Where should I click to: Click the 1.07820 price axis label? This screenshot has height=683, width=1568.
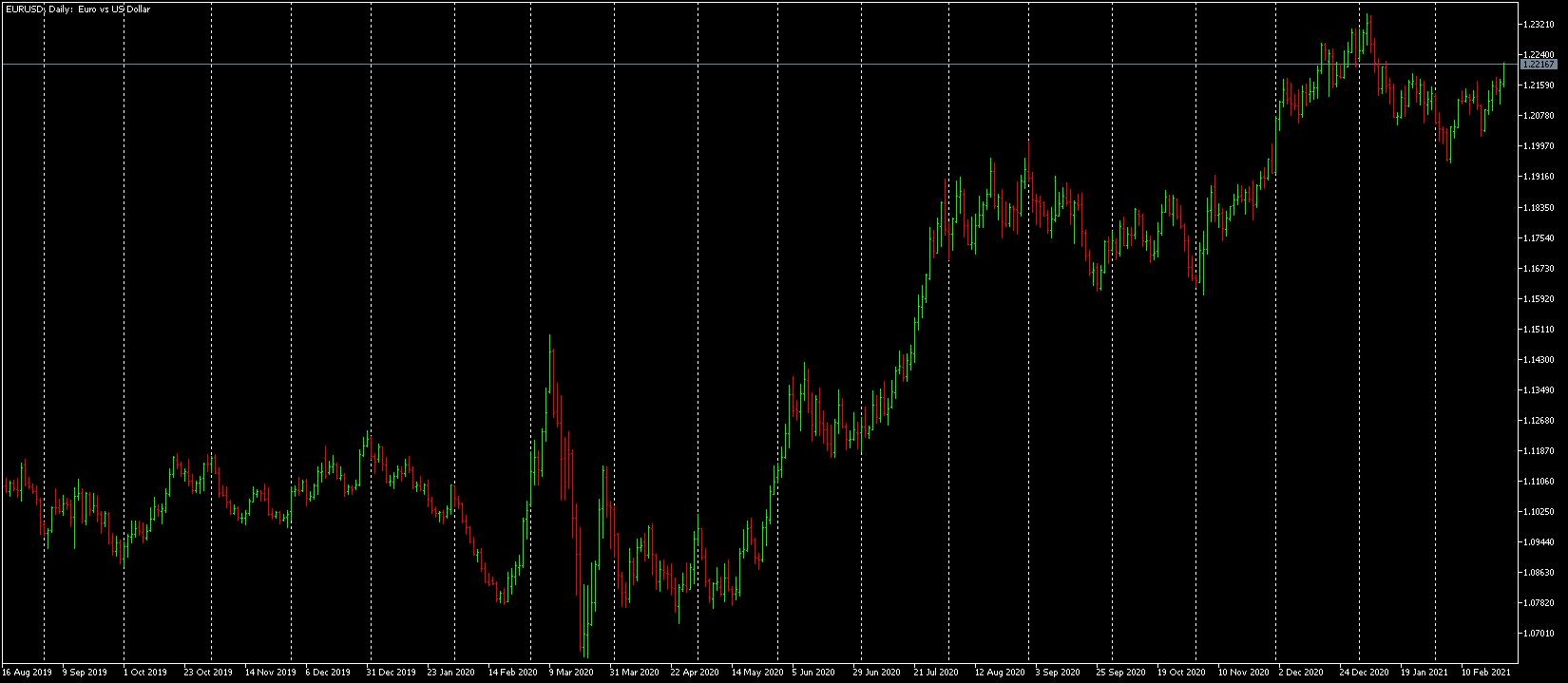(x=1538, y=603)
